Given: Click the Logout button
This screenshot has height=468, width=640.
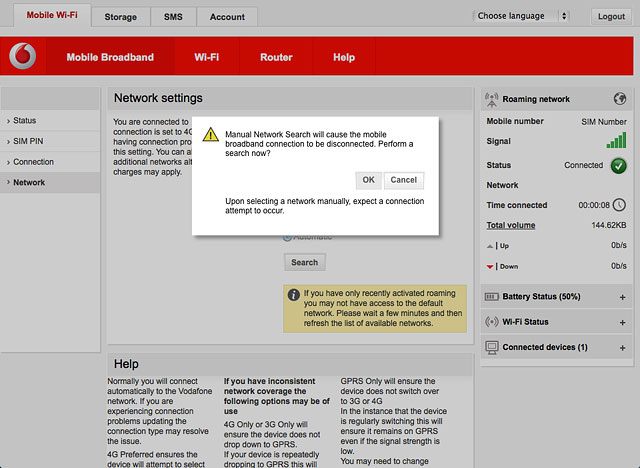Looking at the screenshot, I should pos(611,16).
